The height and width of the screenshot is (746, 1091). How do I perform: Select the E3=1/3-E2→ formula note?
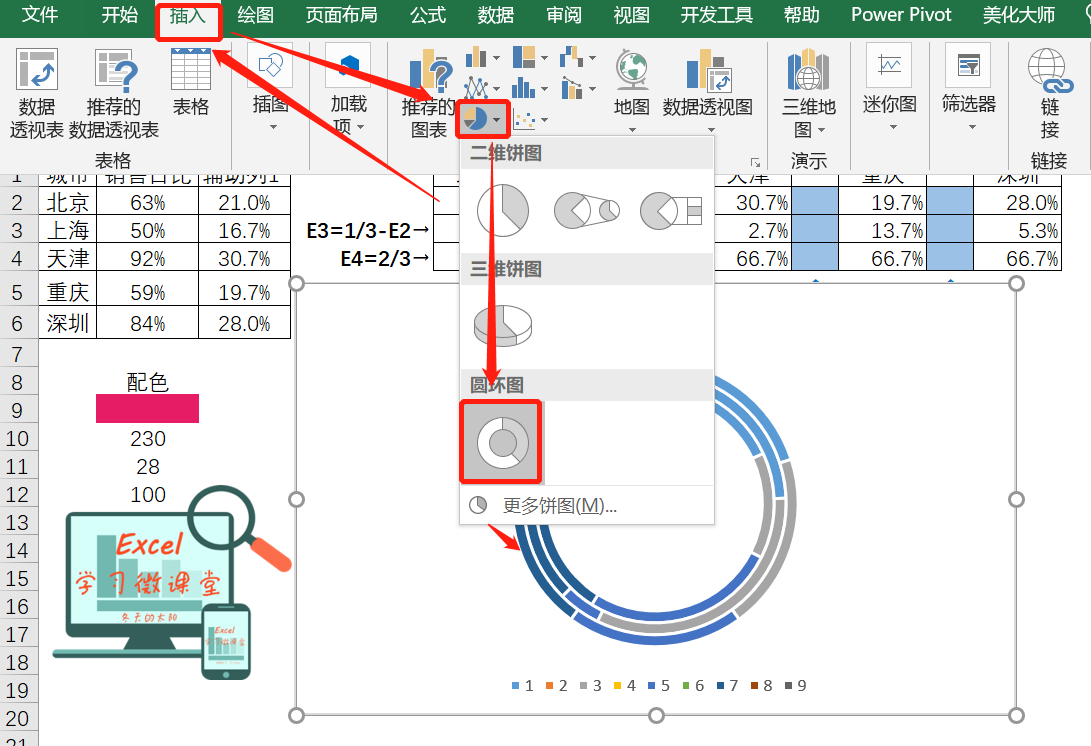[x=369, y=230]
